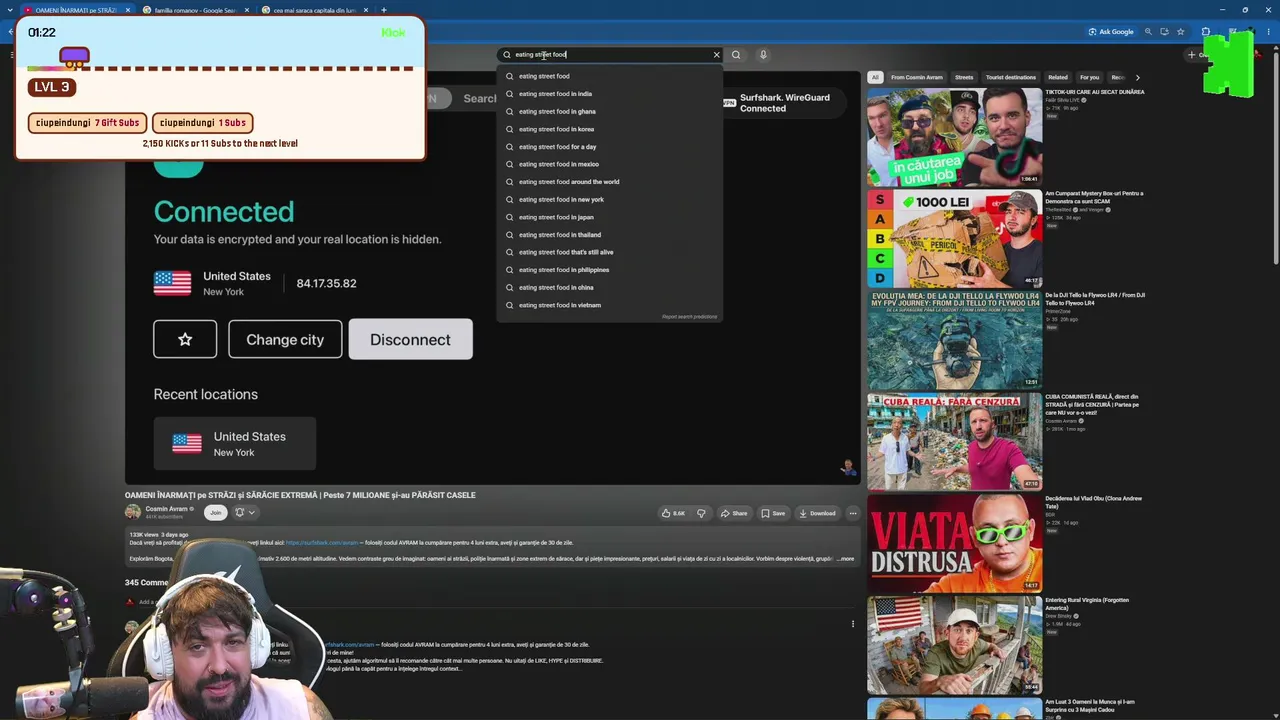
Task: Choose suggestion eating street food in thailand
Action: pos(609,235)
